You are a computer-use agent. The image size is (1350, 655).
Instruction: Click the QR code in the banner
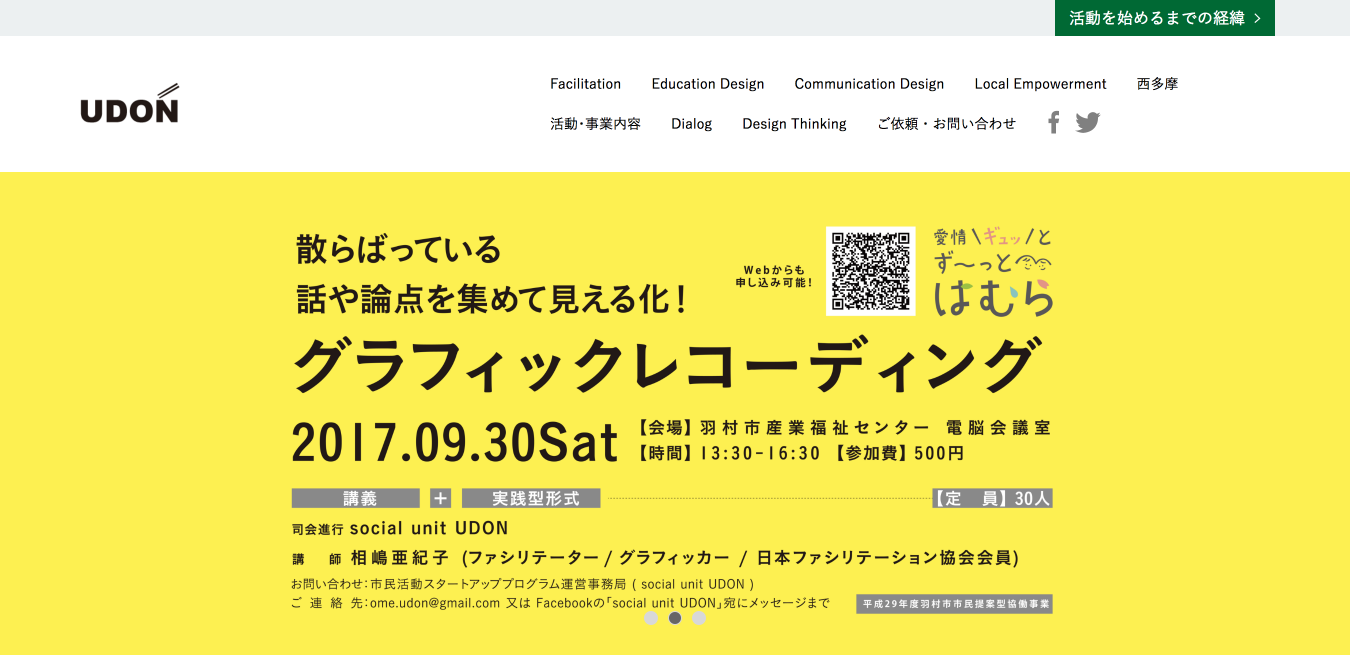(870, 271)
